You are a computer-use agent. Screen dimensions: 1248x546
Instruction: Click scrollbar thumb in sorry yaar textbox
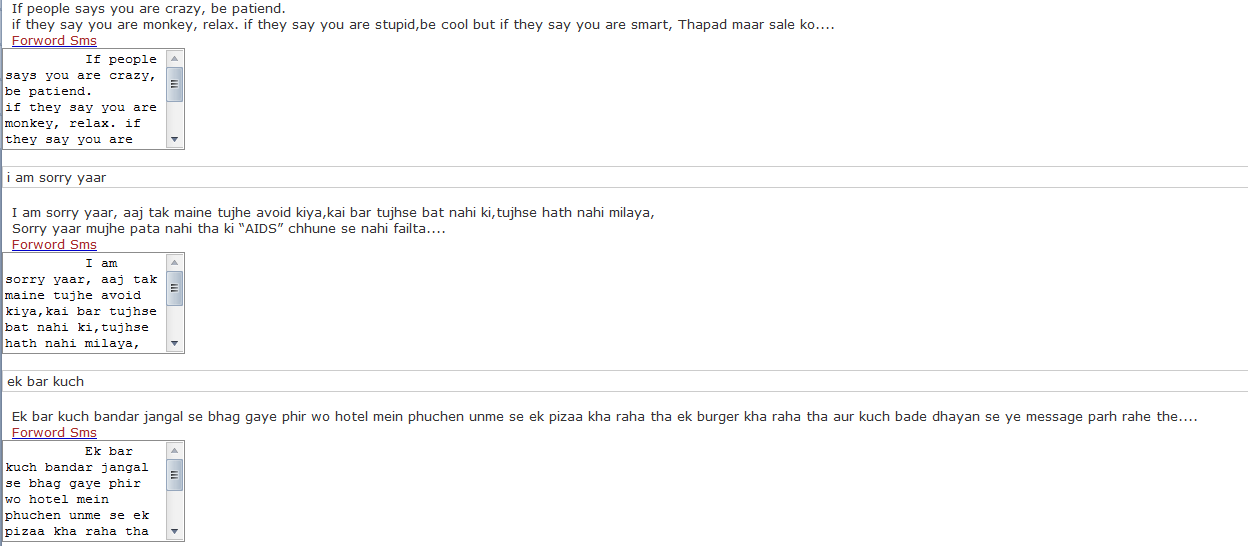[175, 288]
